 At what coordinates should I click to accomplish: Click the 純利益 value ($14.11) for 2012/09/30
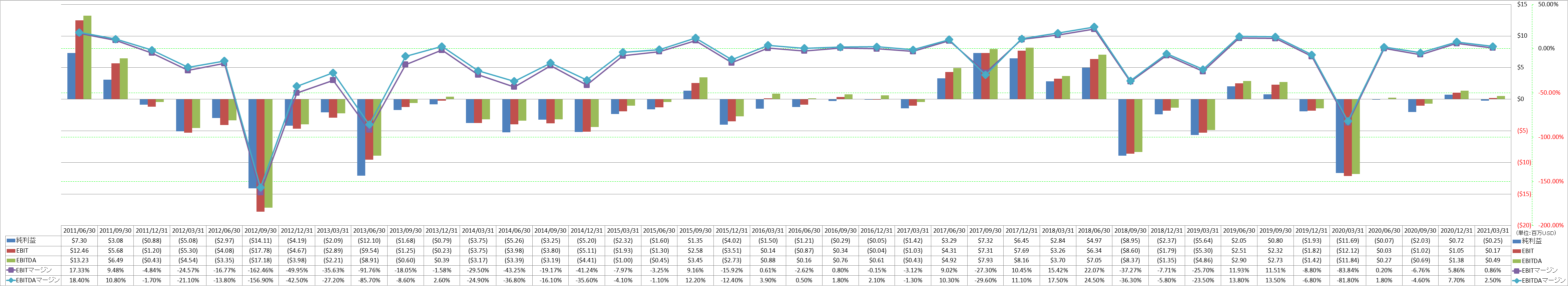point(260,241)
